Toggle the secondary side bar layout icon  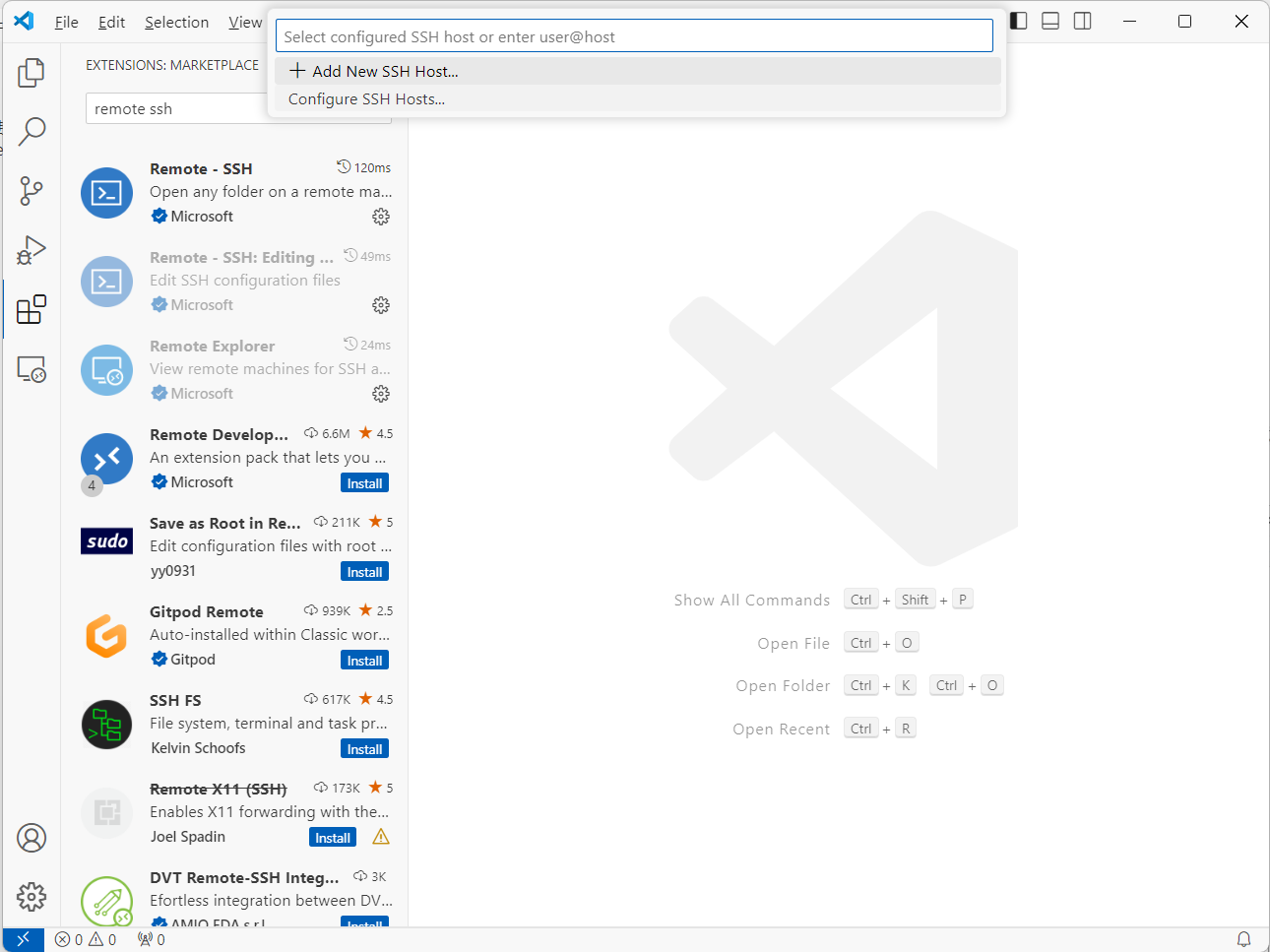coord(1083,21)
